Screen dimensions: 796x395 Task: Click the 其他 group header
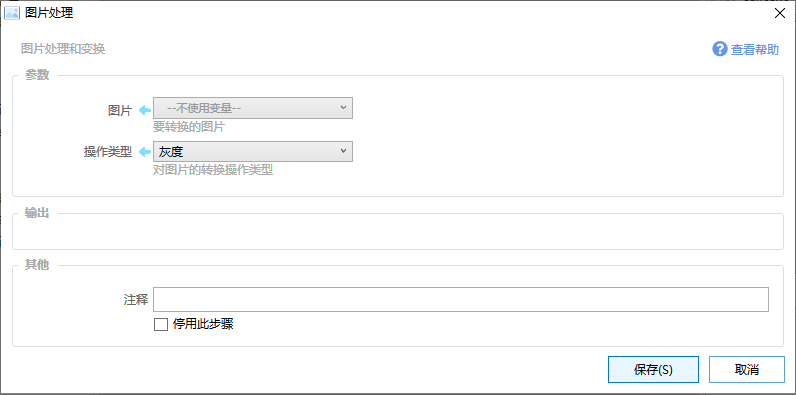(x=37, y=265)
